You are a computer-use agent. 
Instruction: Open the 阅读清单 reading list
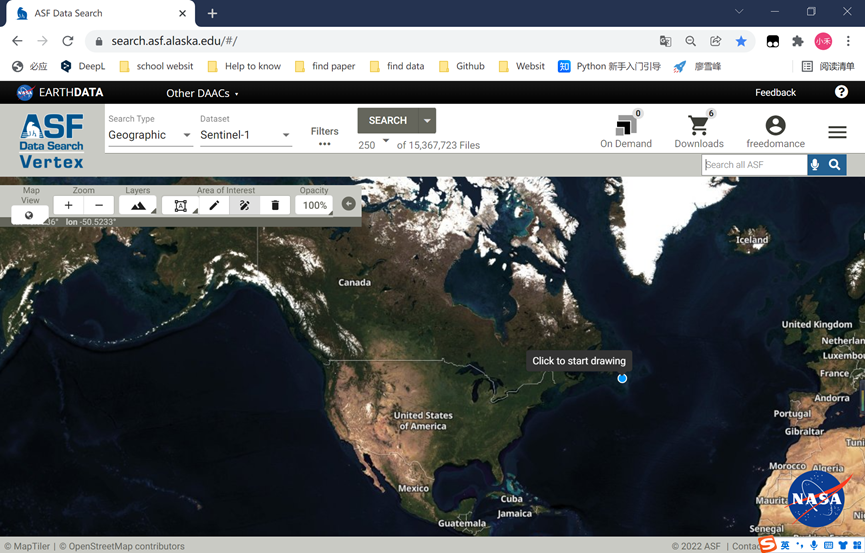(827, 66)
